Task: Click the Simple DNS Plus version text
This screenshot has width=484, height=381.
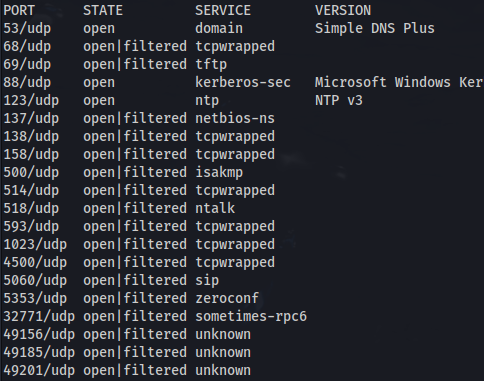Action: tap(375, 28)
